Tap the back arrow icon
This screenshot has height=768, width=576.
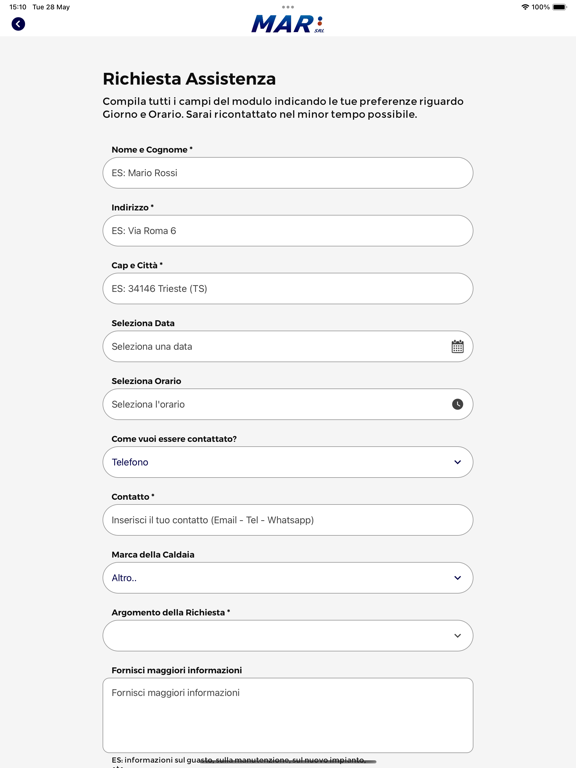pos(18,24)
